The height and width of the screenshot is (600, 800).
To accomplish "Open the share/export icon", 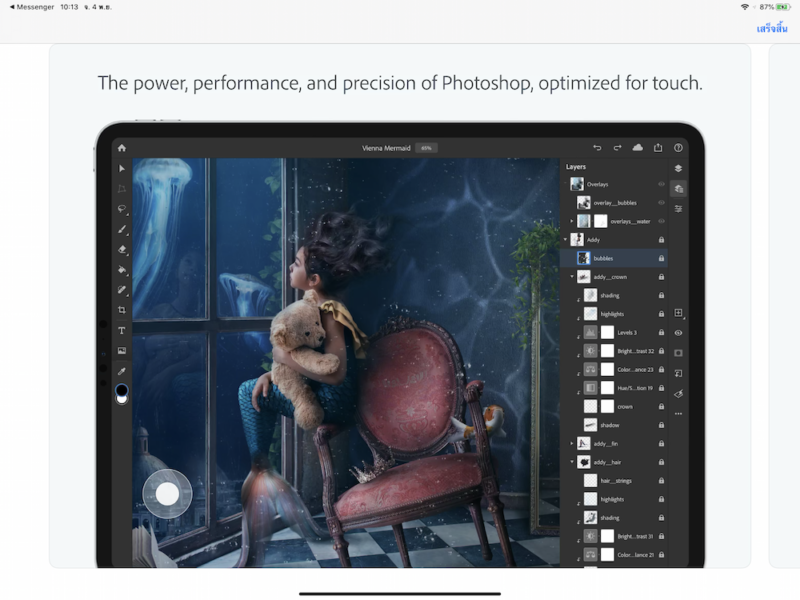I will pos(658,148).
